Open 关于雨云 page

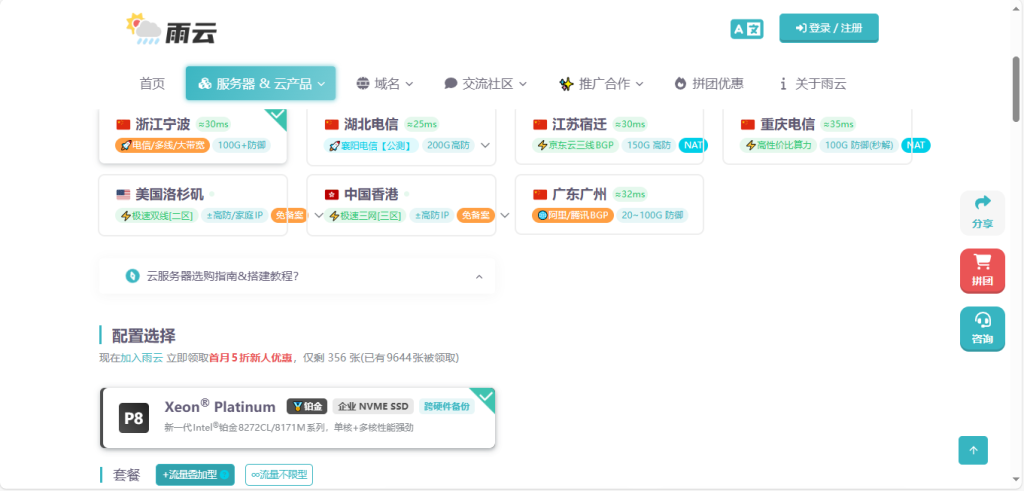pyautogui.click(x=812, y=84)
